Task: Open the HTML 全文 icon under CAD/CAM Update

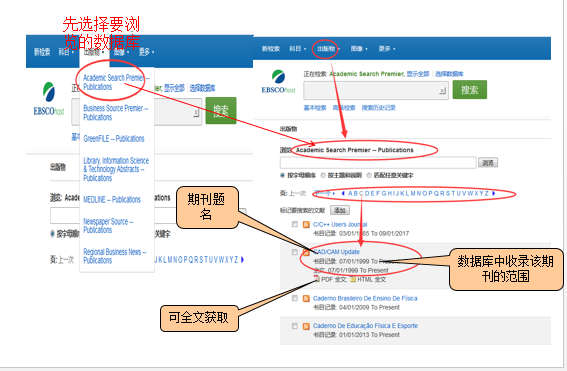Action: [353, 279]
